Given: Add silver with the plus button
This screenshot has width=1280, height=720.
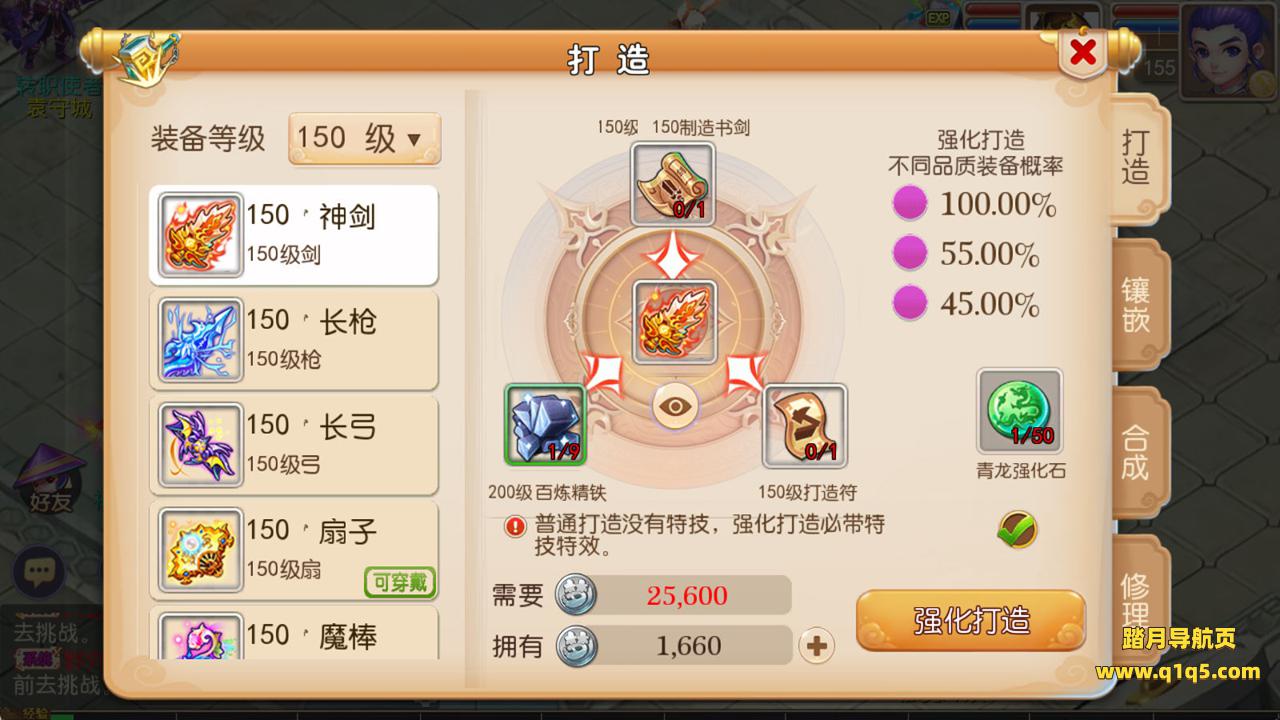Looking at the screenshot, I should tap(817, 646).
